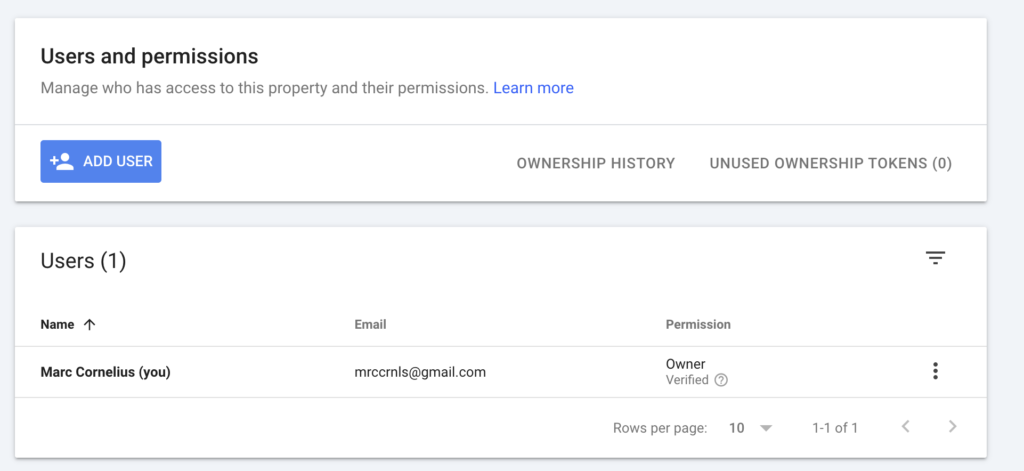Image resolution: width=1024 pixels, height=471 pixels.
Task: Expand the rows per page dropdown arrow
Action: (x=766, y=428)
